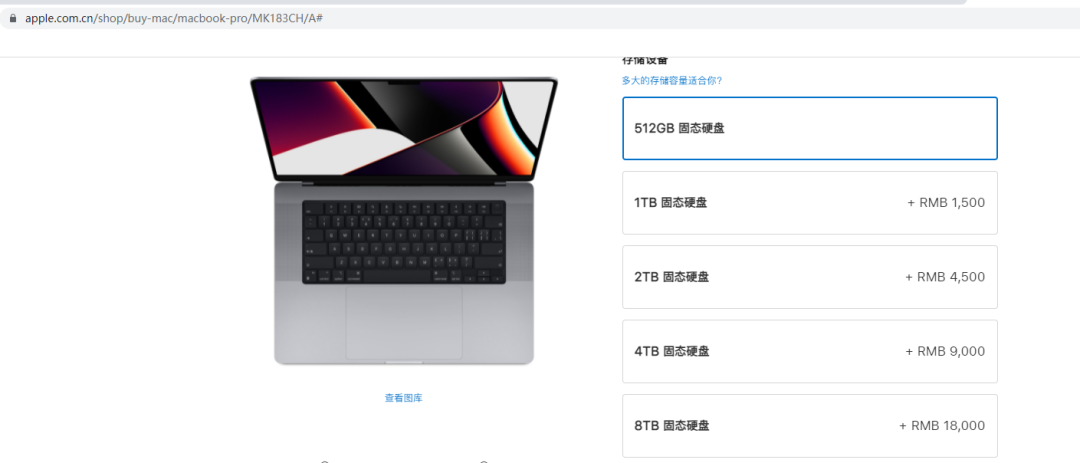Click the + RMB 18,000 price label

coord(942,426)
